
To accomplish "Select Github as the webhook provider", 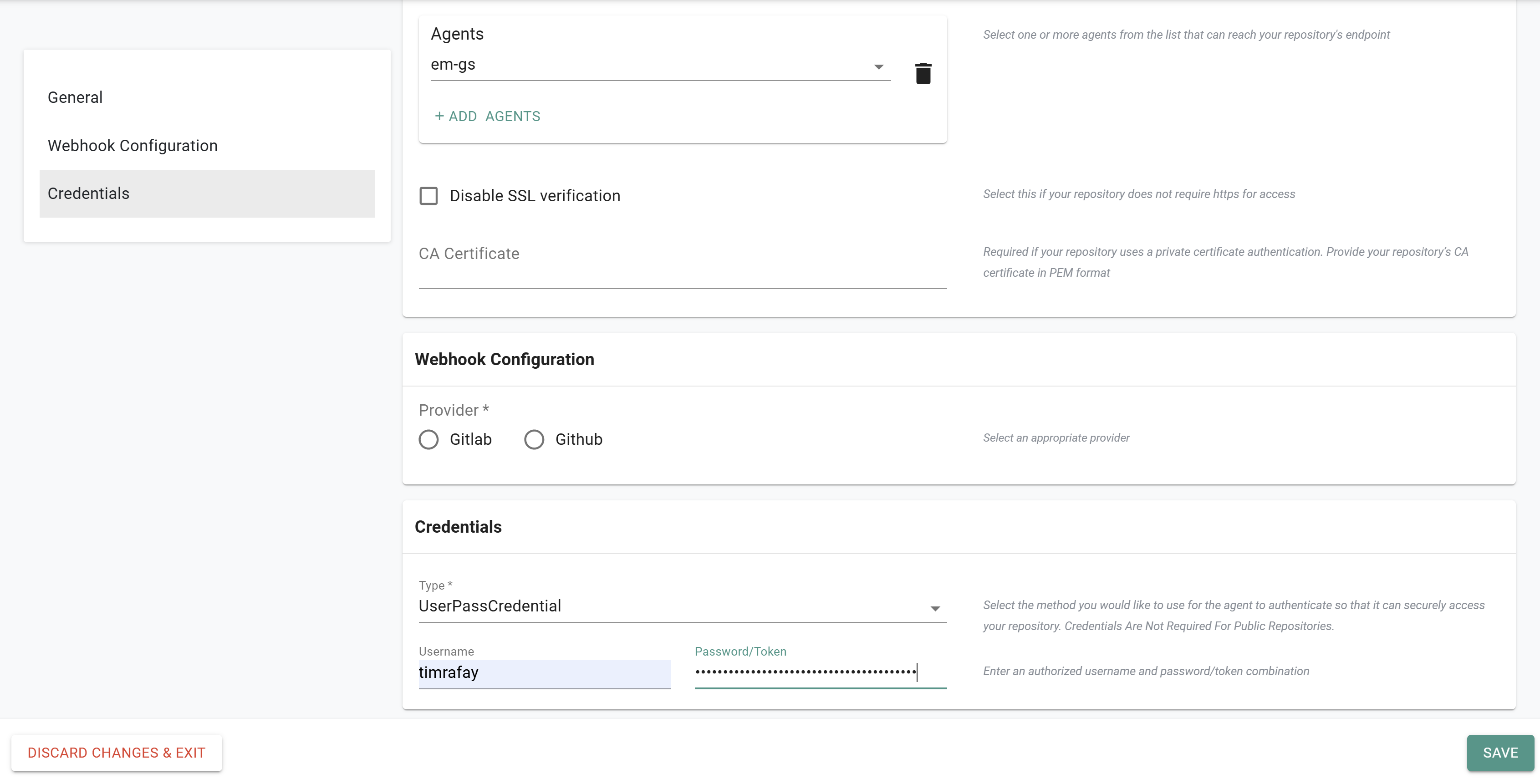I will [535, 439].
